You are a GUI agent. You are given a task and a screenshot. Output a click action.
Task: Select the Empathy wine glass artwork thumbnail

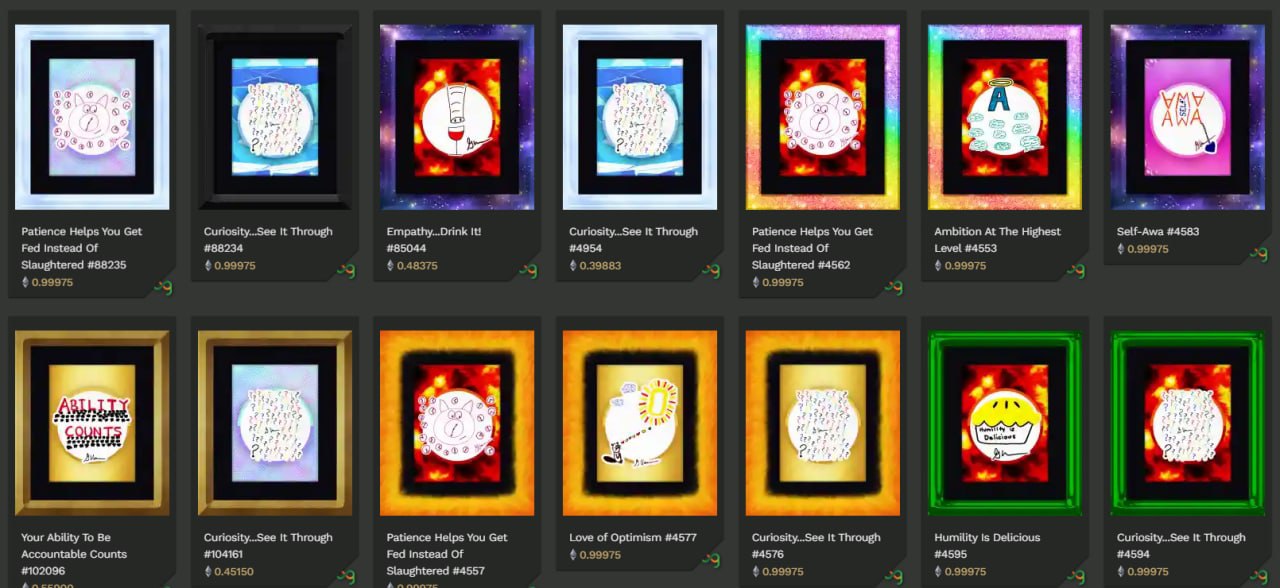457,117
